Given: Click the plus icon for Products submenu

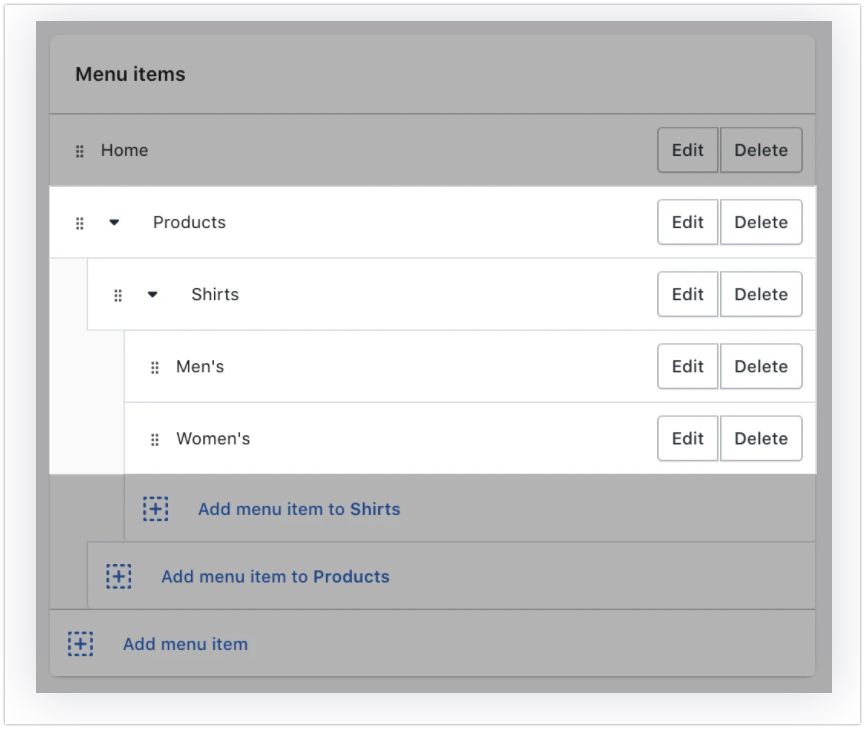Looking at the screenshot, I should point(119,576).
